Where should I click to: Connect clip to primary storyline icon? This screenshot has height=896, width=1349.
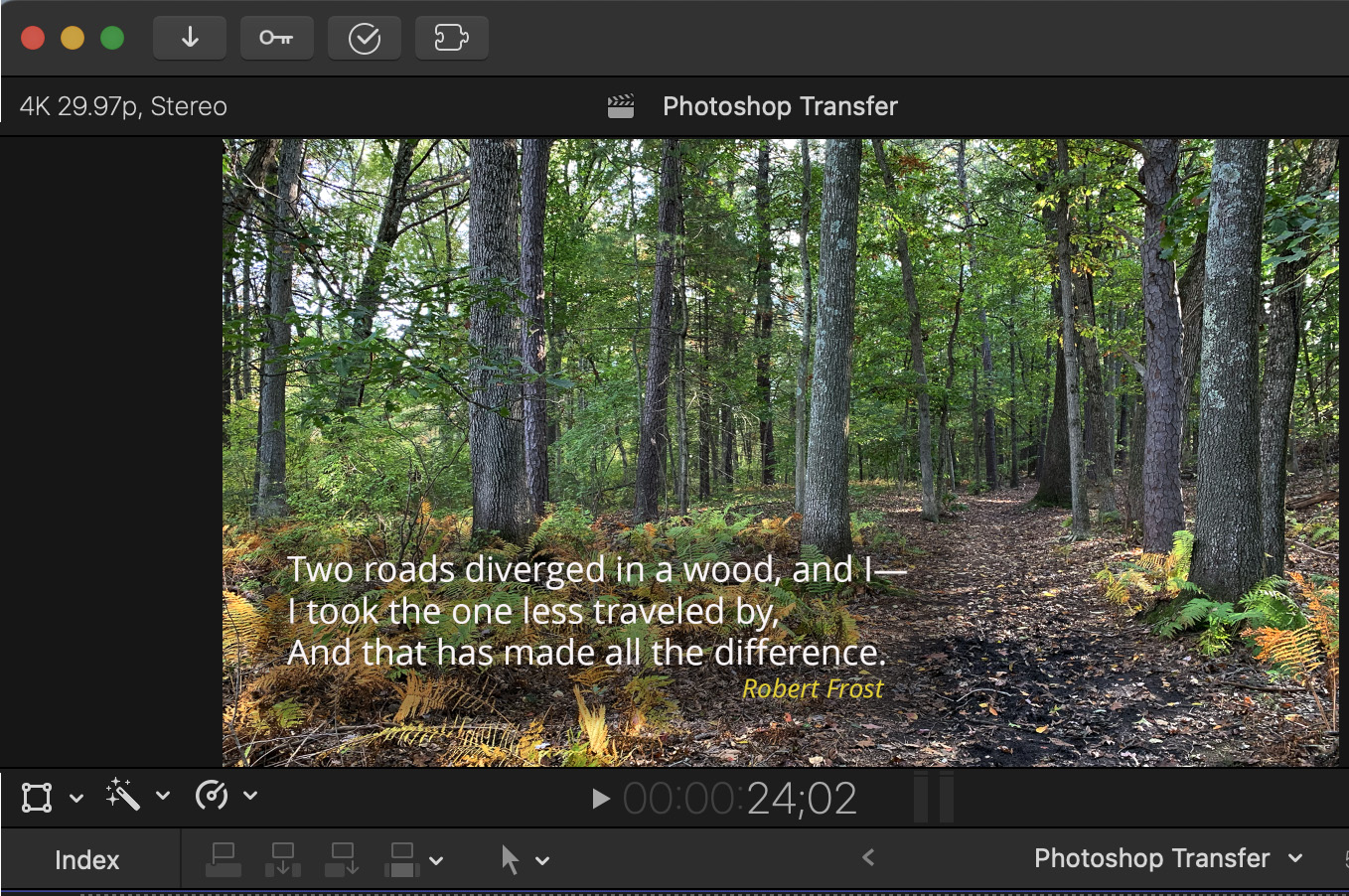(x=224, y=859)
